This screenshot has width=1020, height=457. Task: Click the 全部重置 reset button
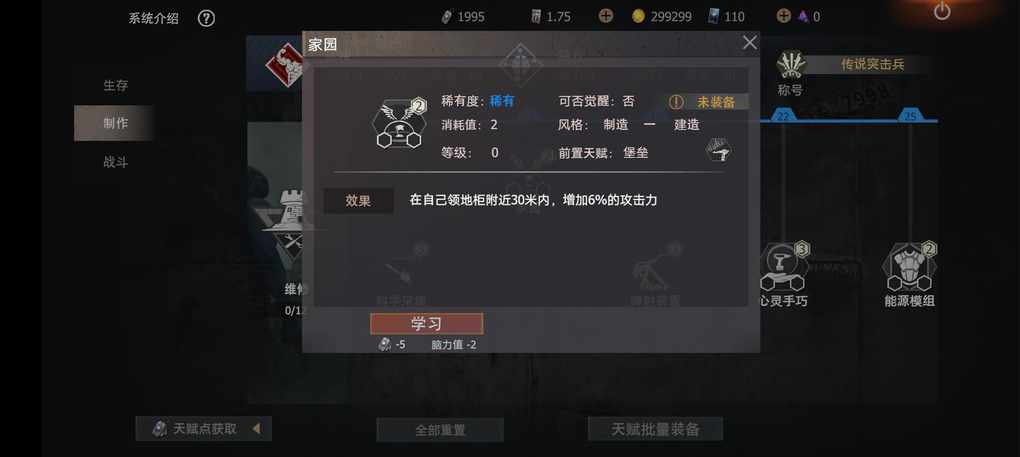click(440, 430)
